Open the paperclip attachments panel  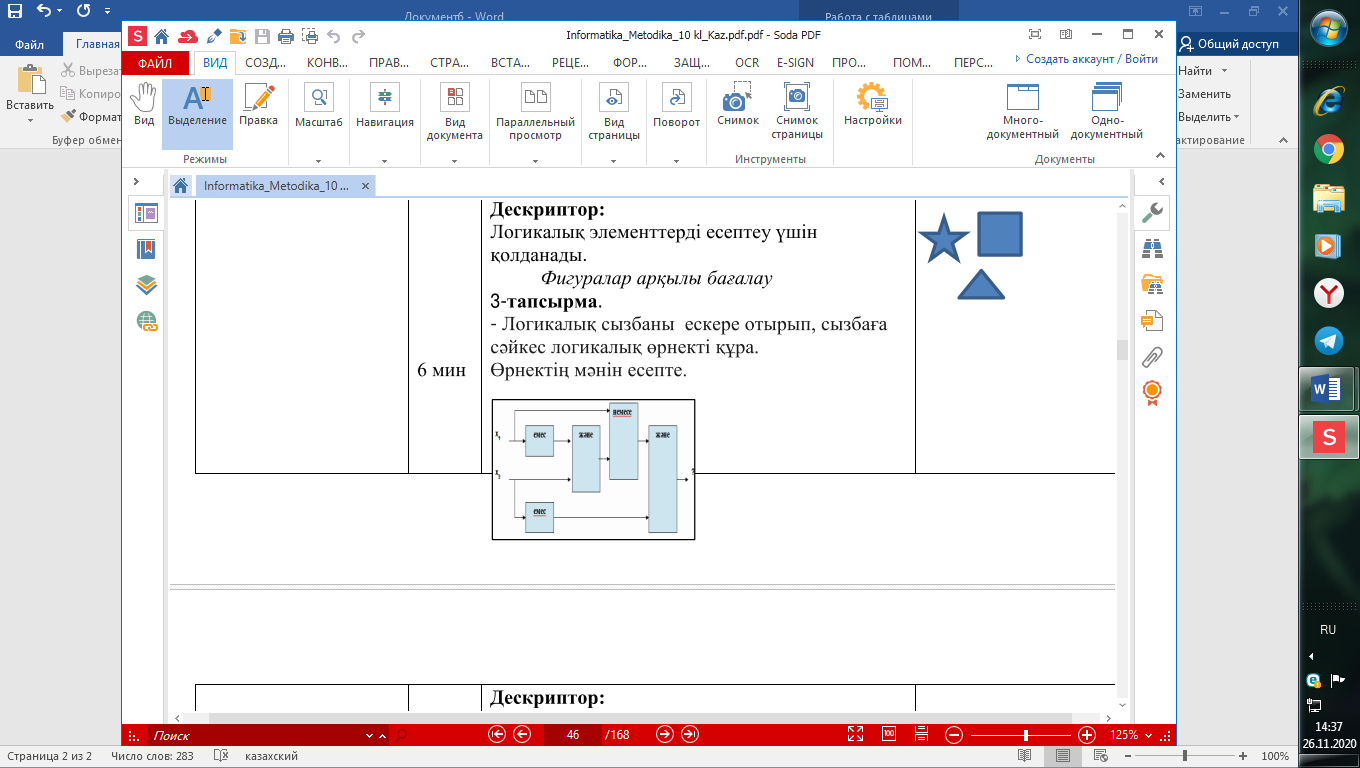point(1152,356)
